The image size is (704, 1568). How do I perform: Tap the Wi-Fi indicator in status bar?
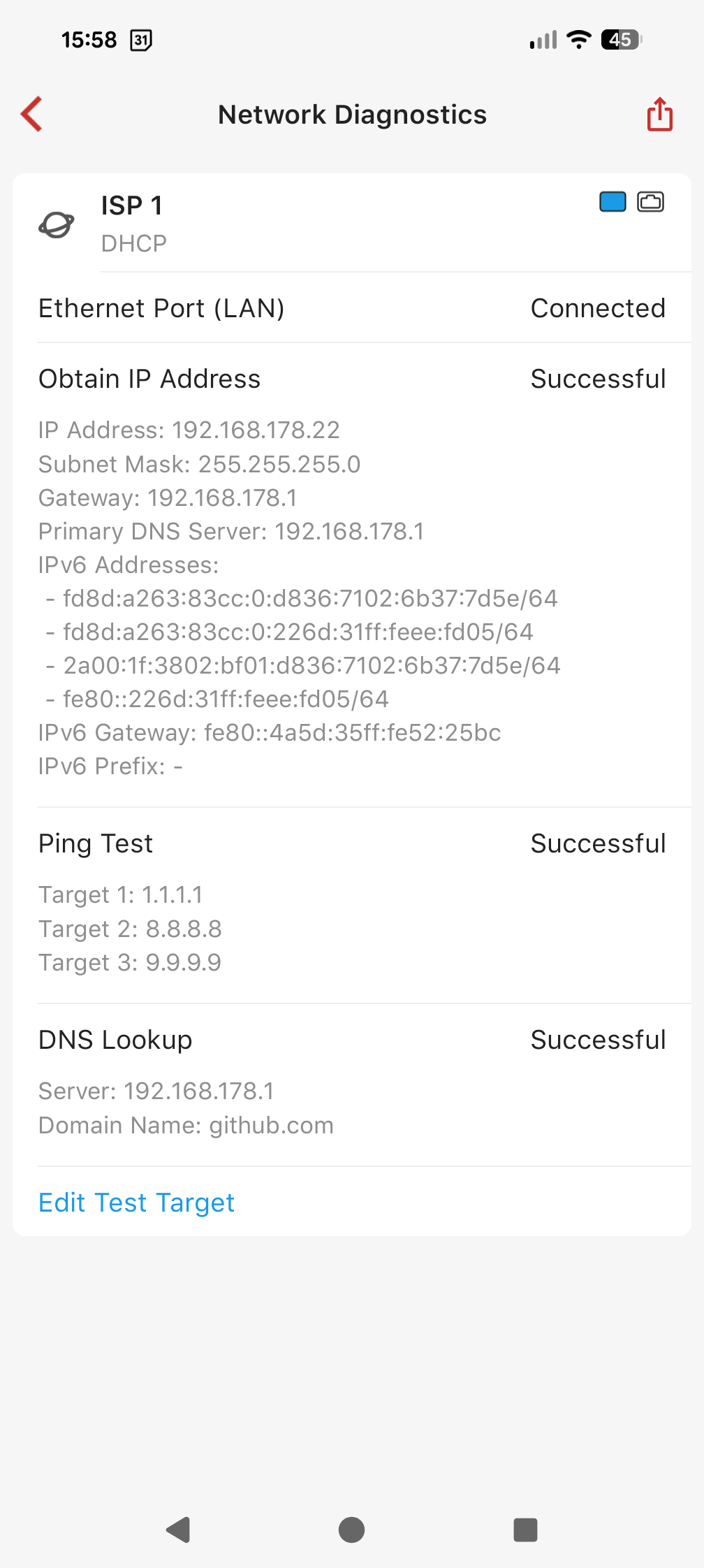coord(578,40)
